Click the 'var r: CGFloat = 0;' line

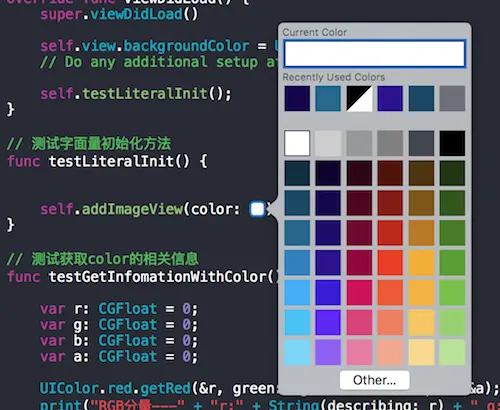[119, 309]
